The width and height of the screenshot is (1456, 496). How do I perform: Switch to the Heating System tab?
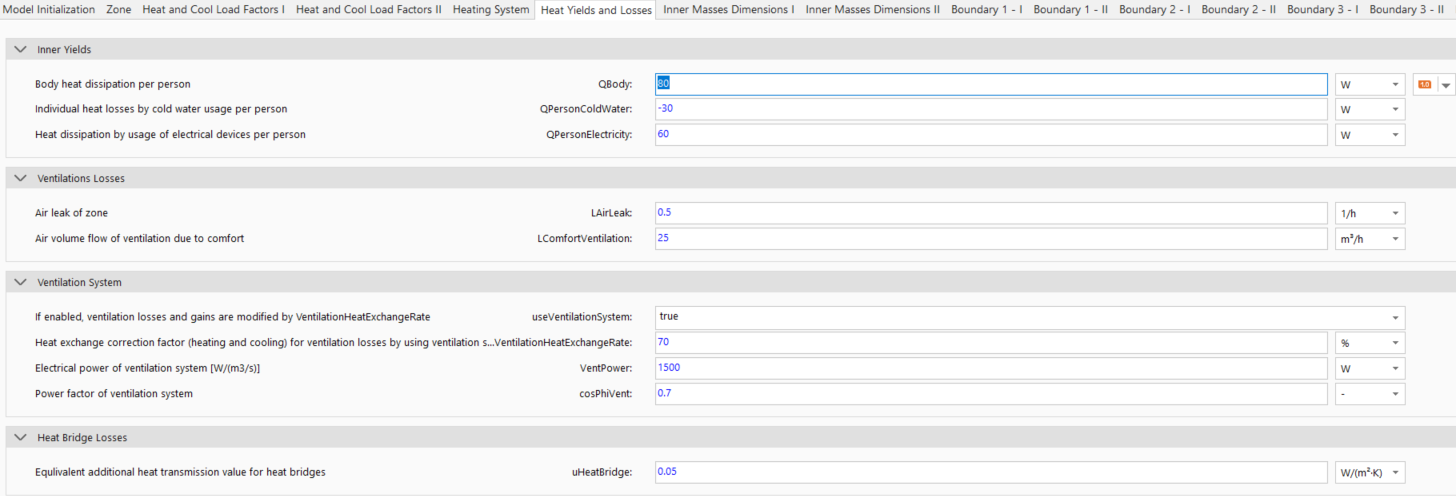coord(491,9)
